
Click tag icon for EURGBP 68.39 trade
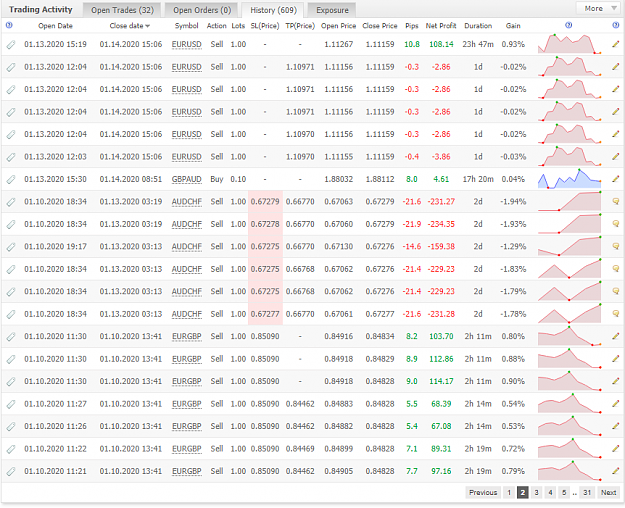(x=11, y=404)
